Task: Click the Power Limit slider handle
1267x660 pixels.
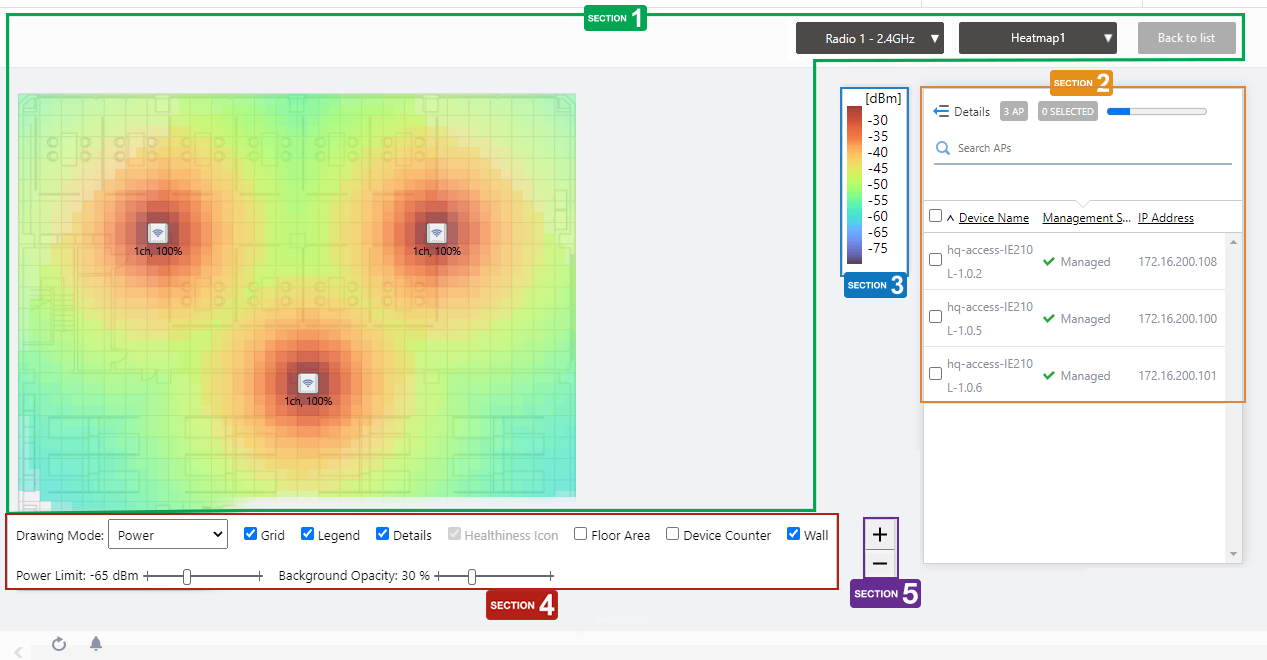Action: (x=187, y=576)
